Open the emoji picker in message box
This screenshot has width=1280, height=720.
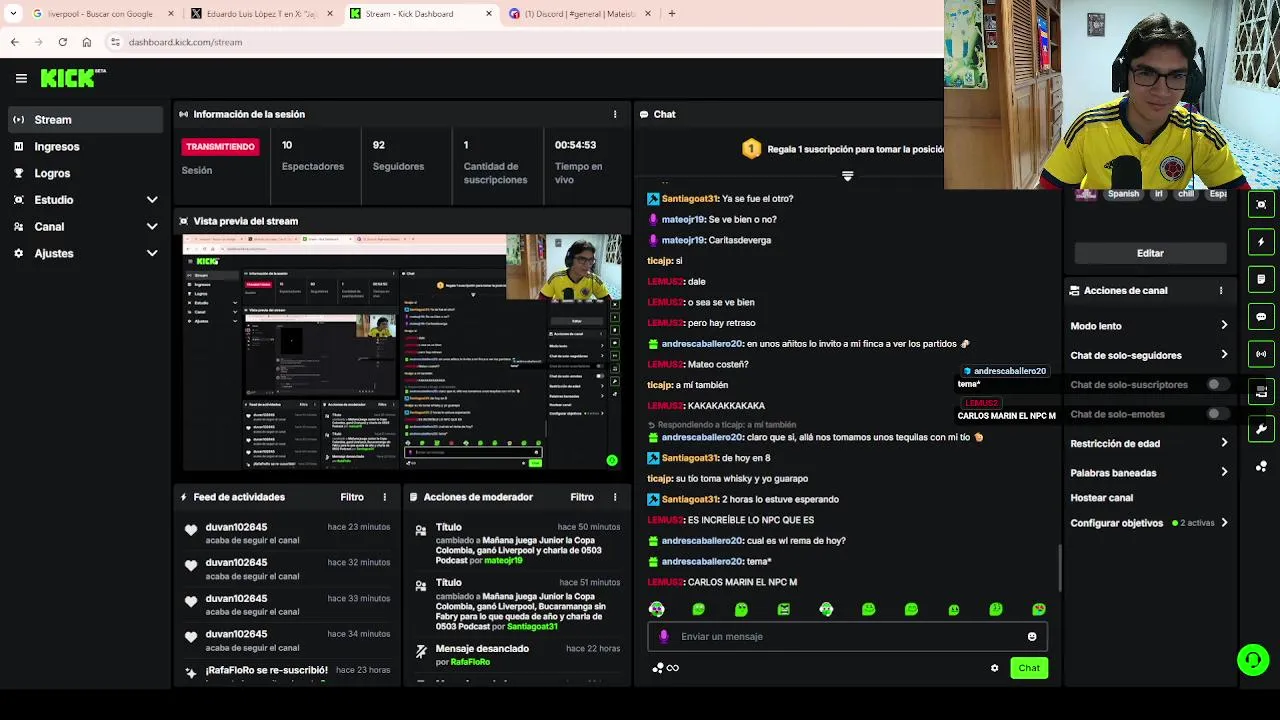[x=1032, y=636]
